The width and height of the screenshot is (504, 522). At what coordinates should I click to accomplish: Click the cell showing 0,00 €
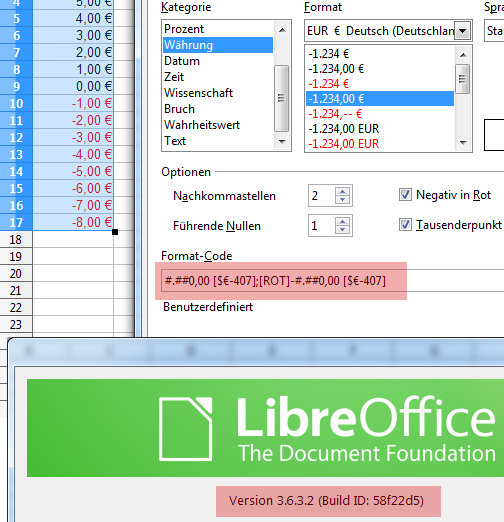point(73,87)
